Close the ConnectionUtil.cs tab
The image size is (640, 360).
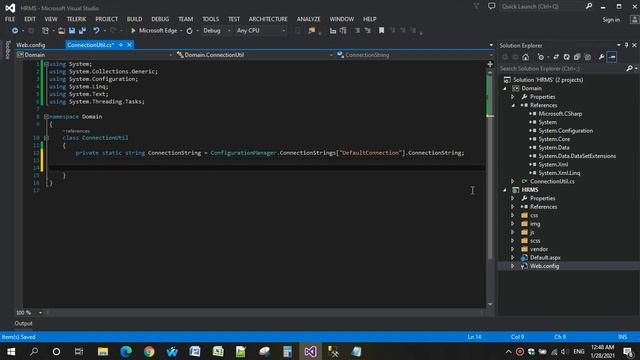point(129,45)
